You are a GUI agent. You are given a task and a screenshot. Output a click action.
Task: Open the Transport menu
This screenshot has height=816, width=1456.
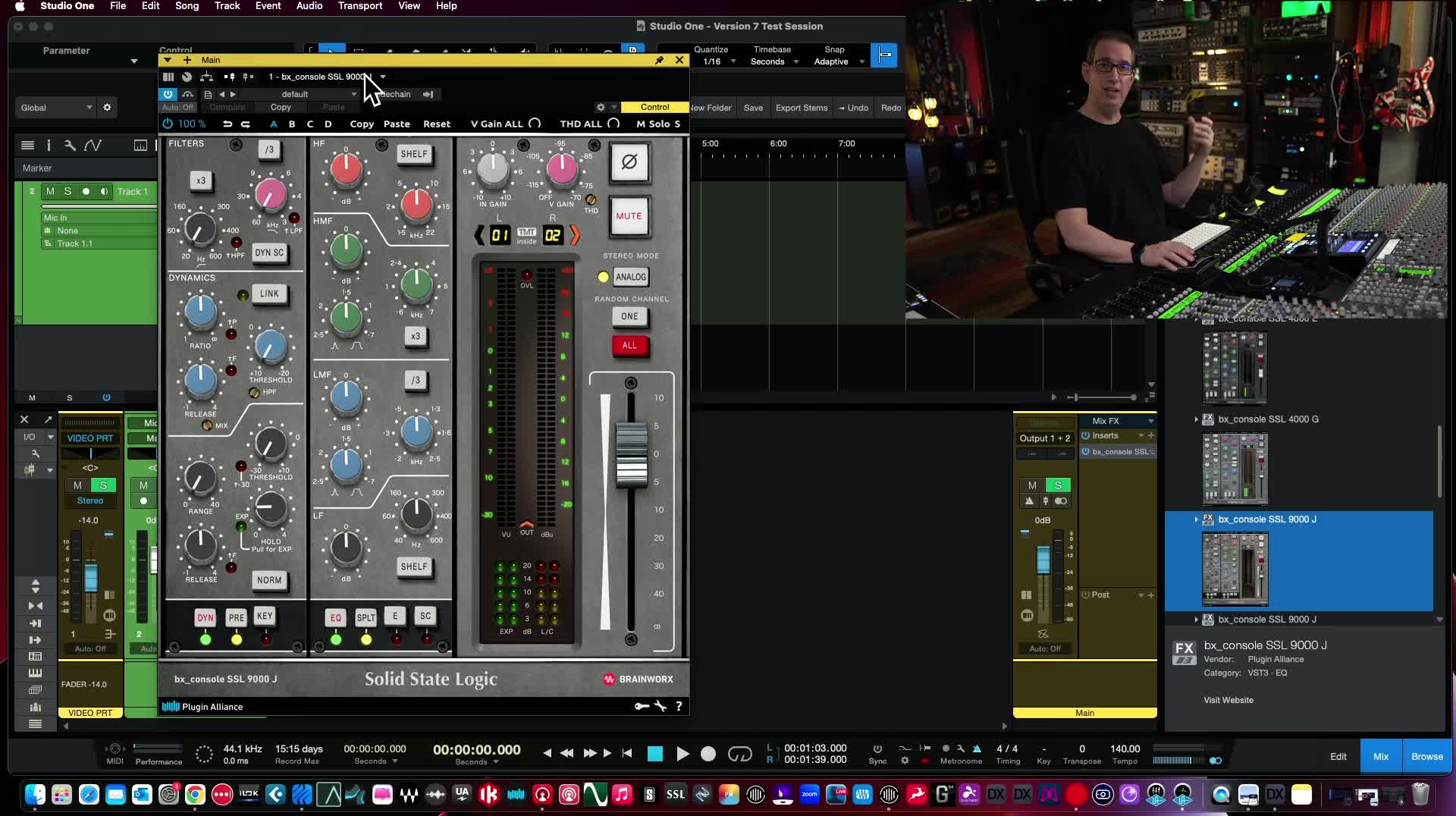pyautogui.click(x=360, y=6)
